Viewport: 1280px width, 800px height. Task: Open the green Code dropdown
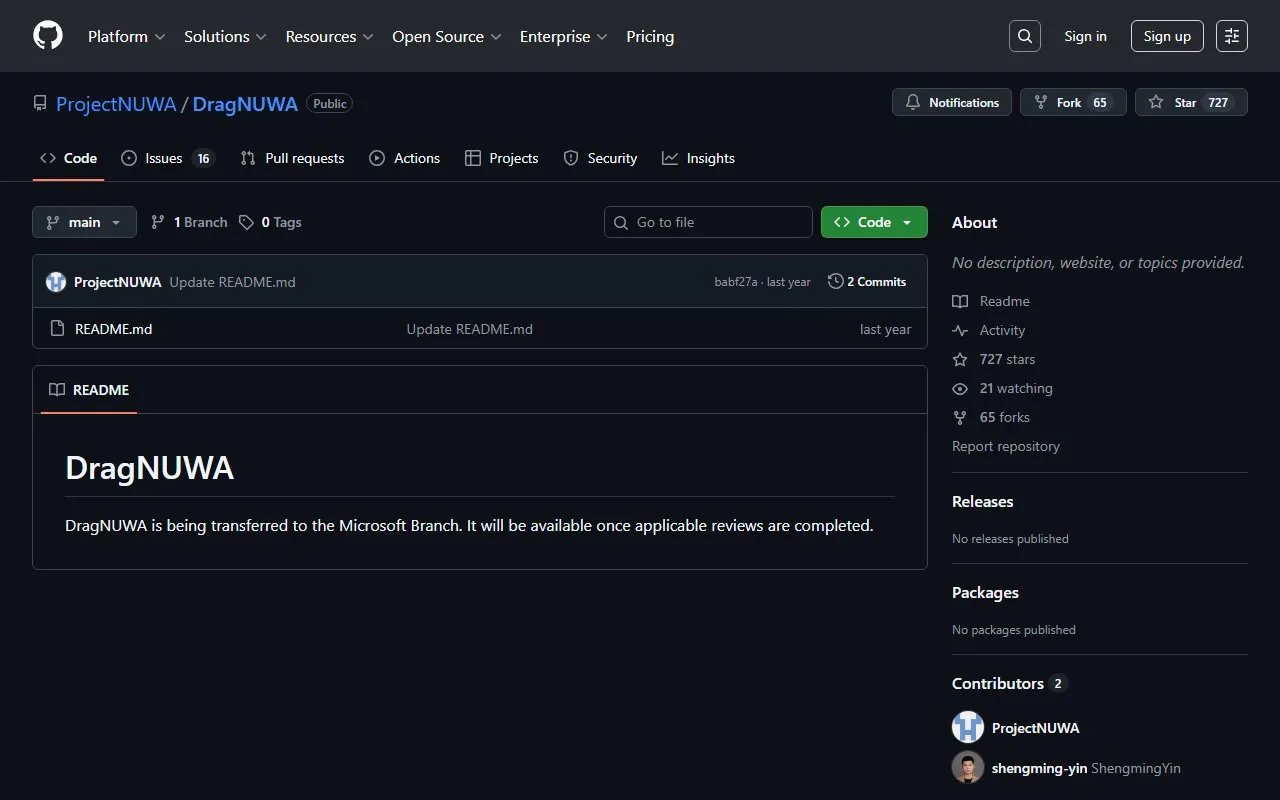tap(874, 222)
